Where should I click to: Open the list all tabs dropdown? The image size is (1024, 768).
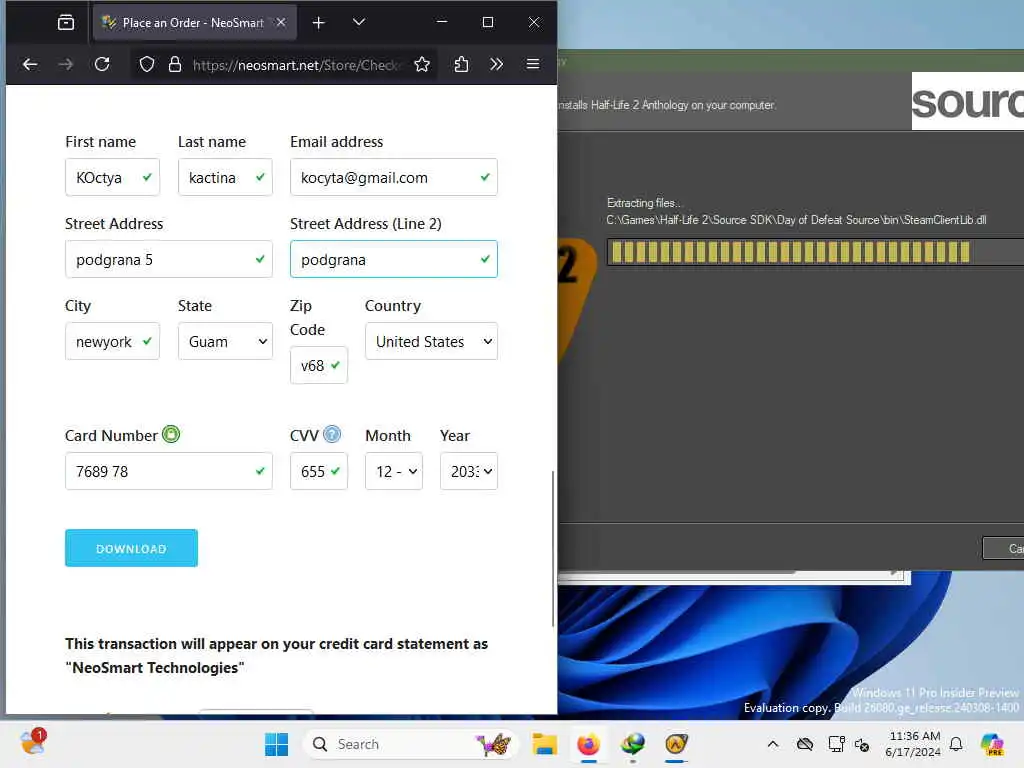[x=359, y=22]
